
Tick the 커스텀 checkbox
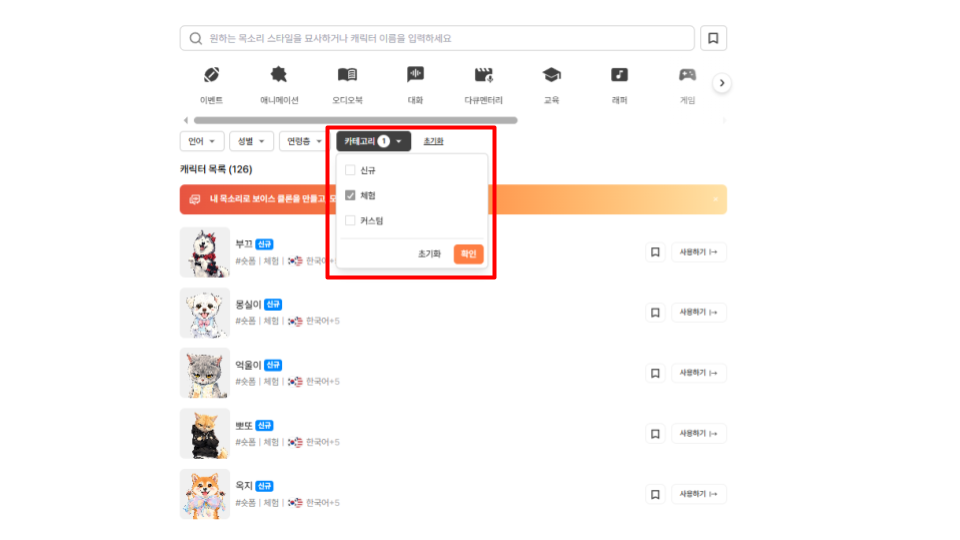click(x=350, y=220)
